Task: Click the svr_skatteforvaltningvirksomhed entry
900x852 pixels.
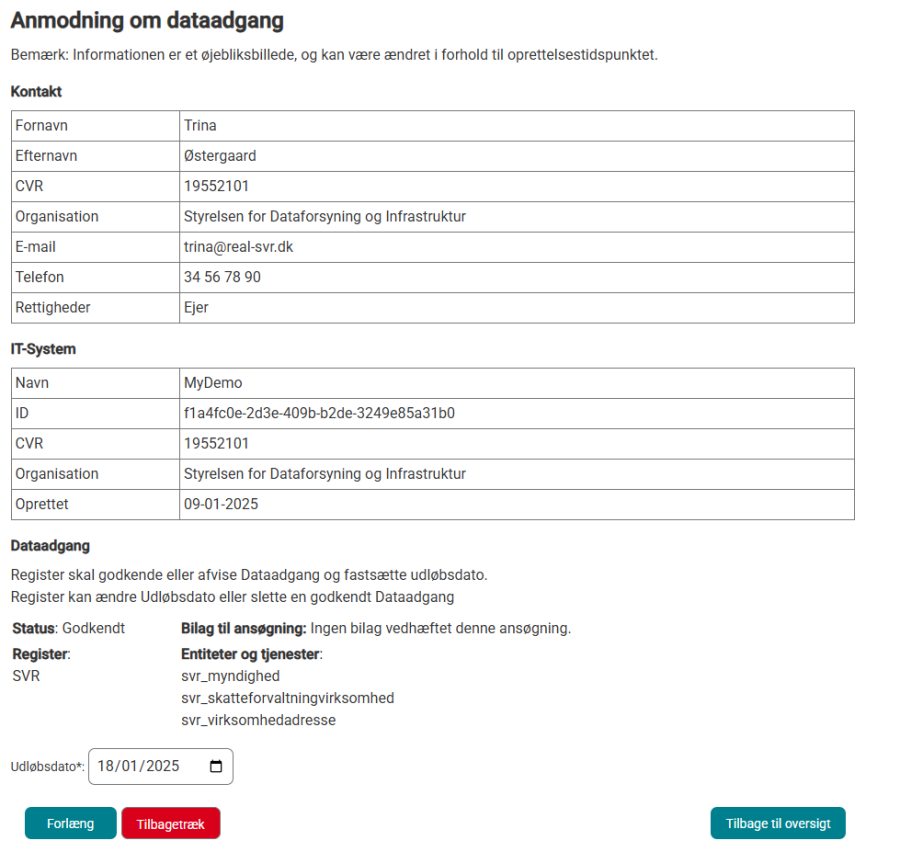Action: (287, 698)
